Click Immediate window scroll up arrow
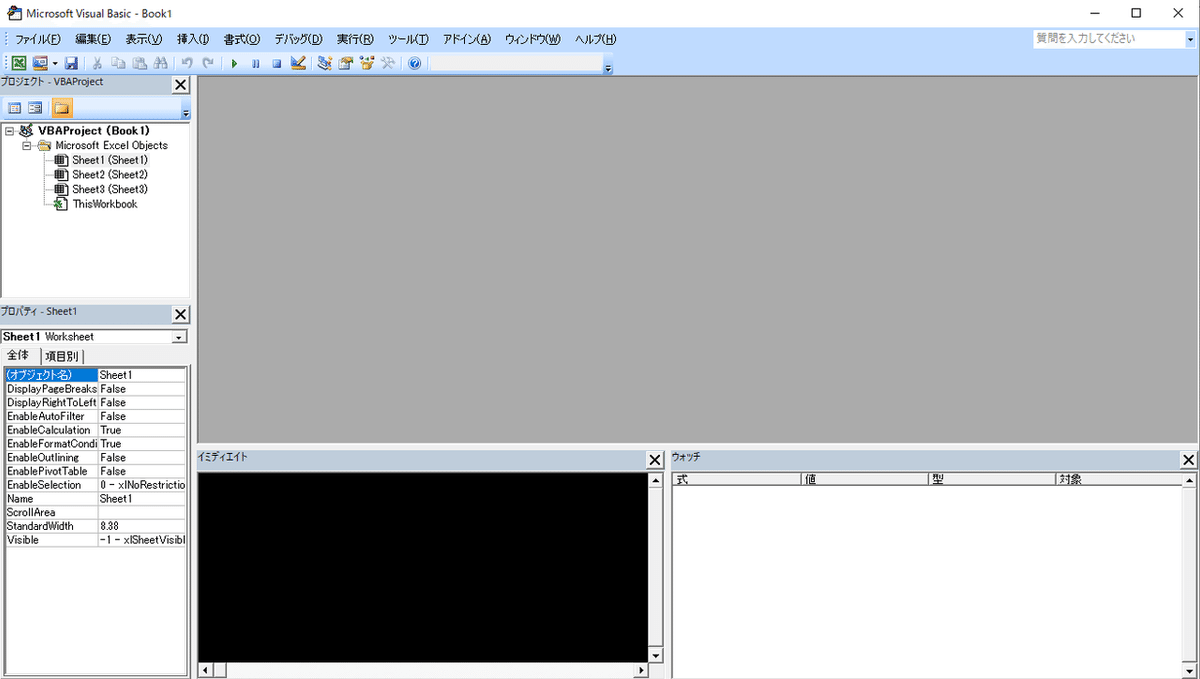The width and height of the screenshot is (1200, 679). pyautogui.click(x=656, y=481)
